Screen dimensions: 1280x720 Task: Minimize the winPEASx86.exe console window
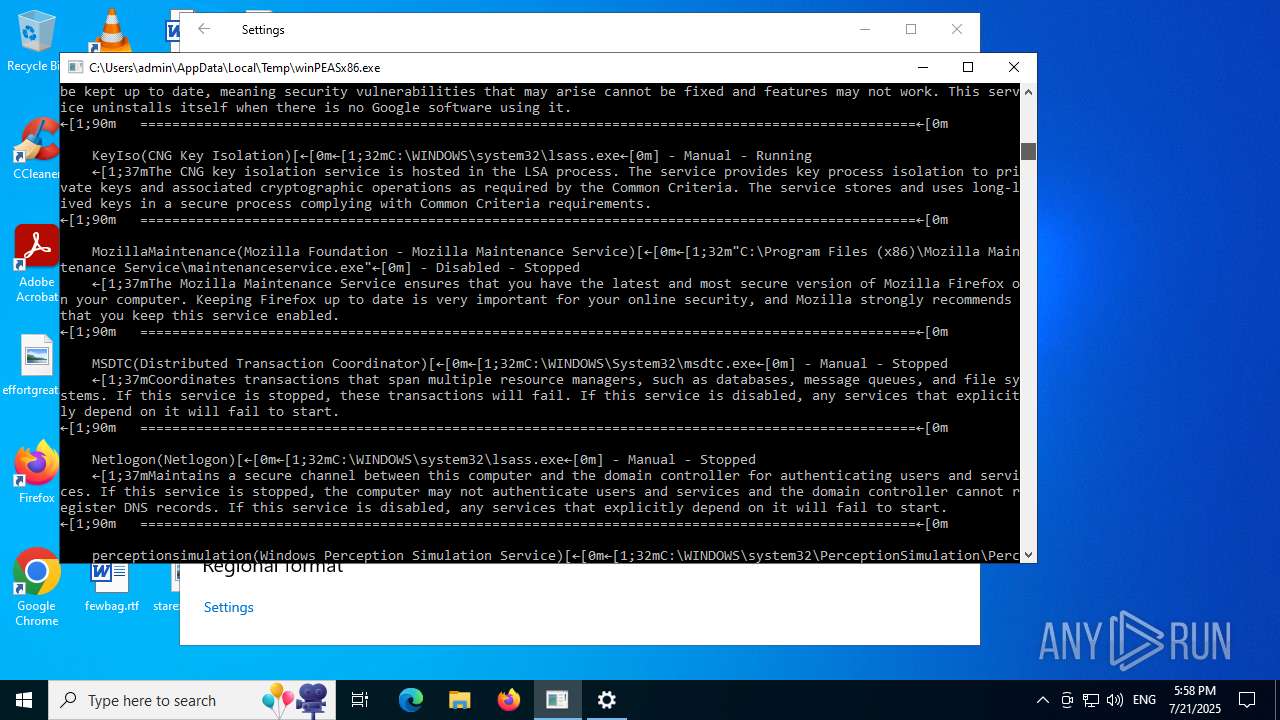coord(921,67)
